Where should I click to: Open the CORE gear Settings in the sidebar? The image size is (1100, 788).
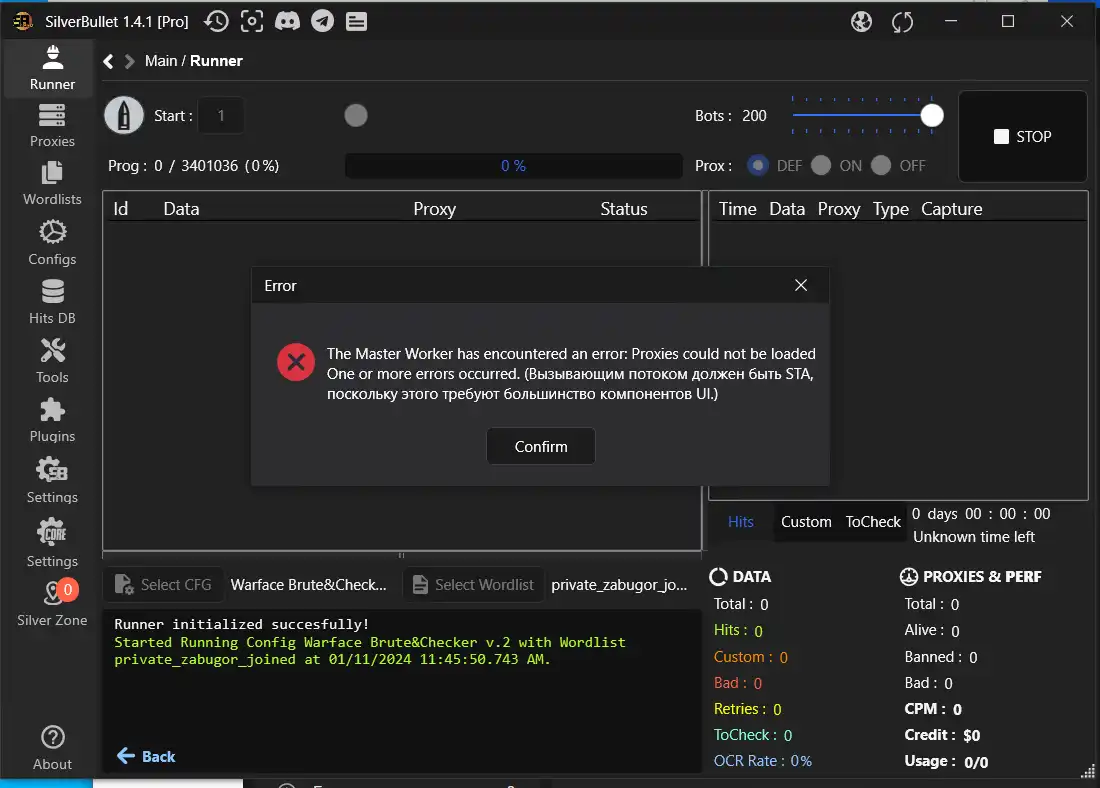(52, 543)
